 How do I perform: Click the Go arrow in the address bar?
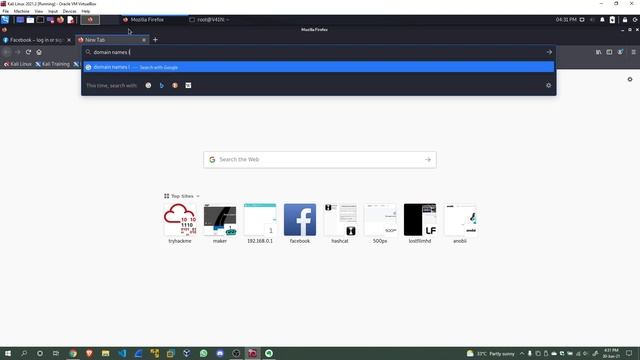pos(549,52)
